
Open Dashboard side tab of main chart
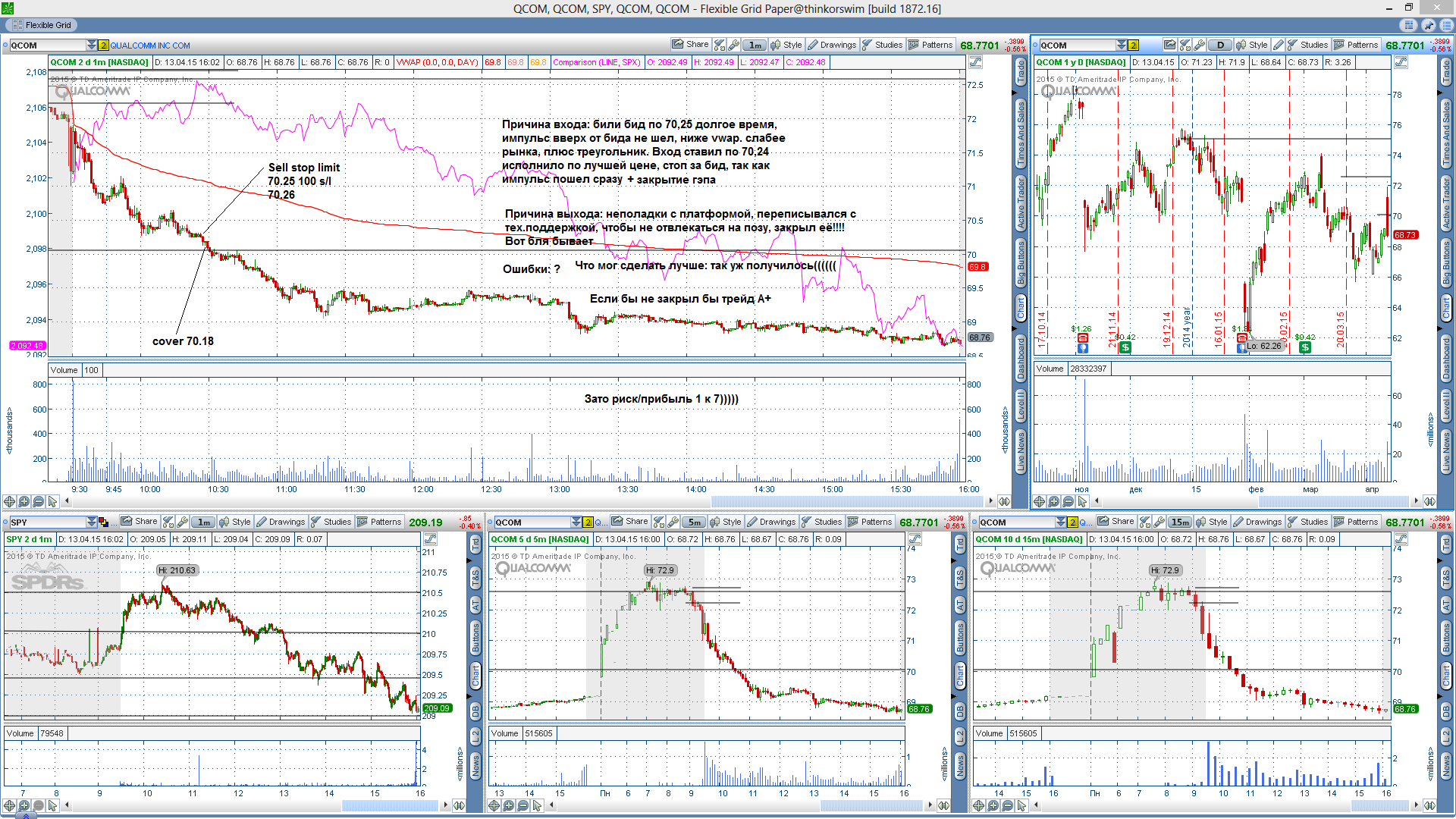tap(1021, 358)
